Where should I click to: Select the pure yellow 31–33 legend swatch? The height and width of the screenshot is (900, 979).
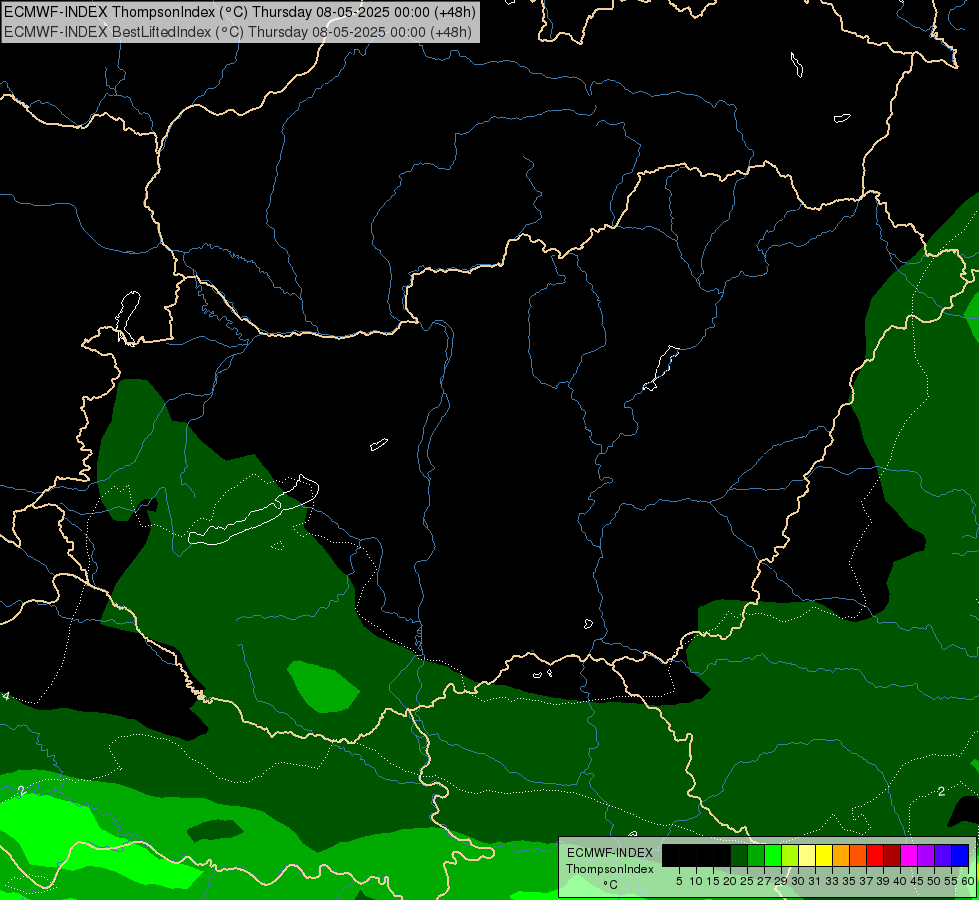pos(824,855)
